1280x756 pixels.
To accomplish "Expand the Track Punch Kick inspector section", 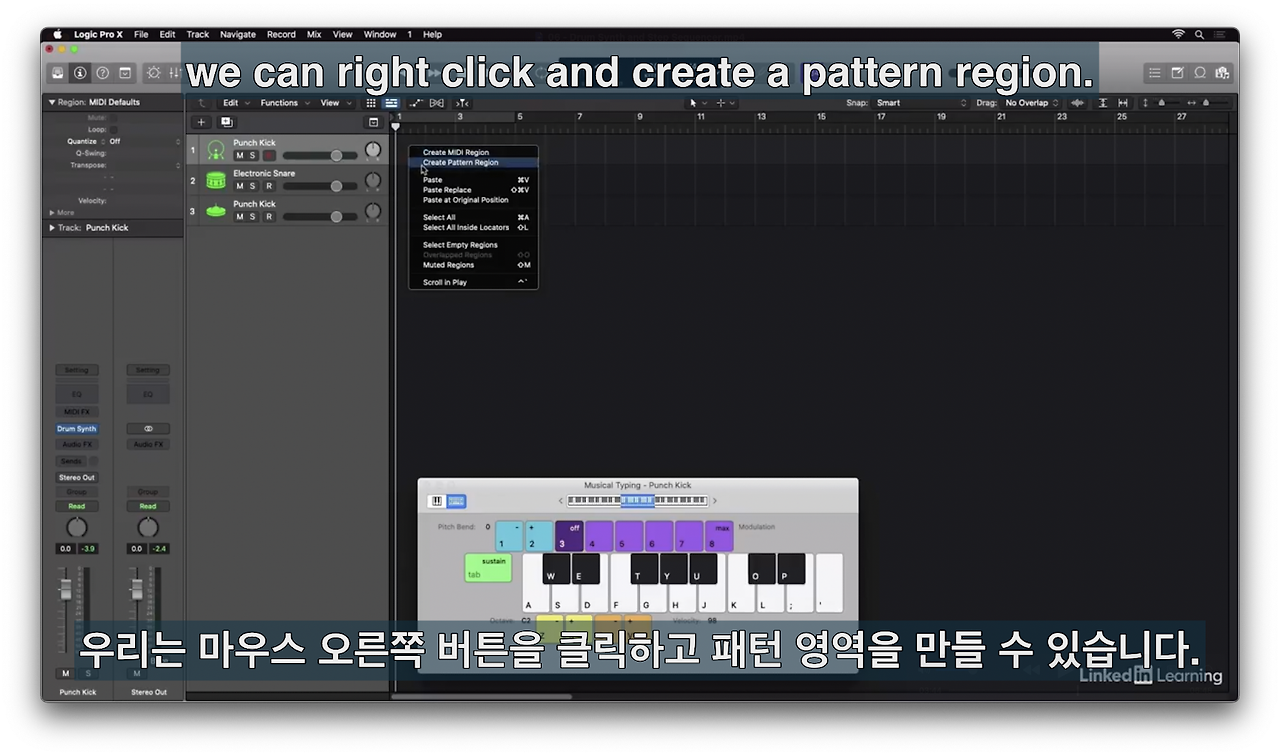I will click(52, 228).
